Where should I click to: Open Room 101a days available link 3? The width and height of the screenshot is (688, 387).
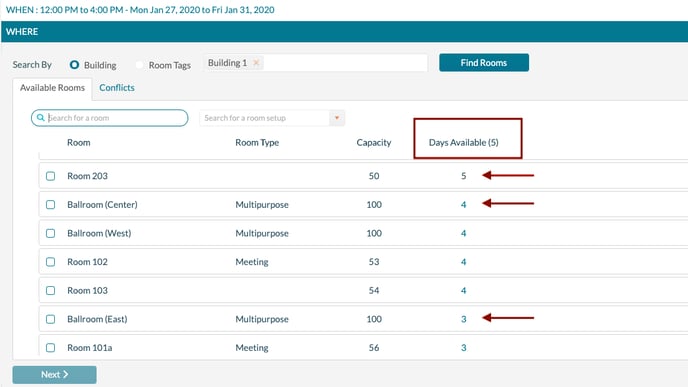tap(463, 348)
